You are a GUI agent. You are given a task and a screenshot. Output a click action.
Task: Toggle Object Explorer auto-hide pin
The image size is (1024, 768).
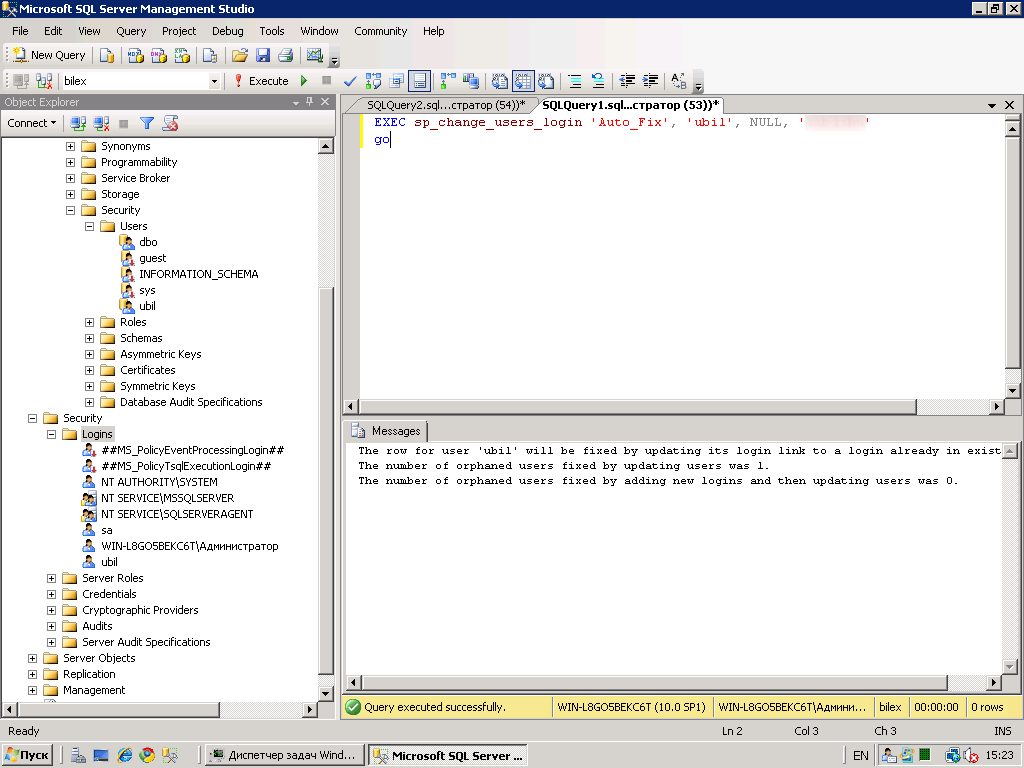tap(310, 102)
